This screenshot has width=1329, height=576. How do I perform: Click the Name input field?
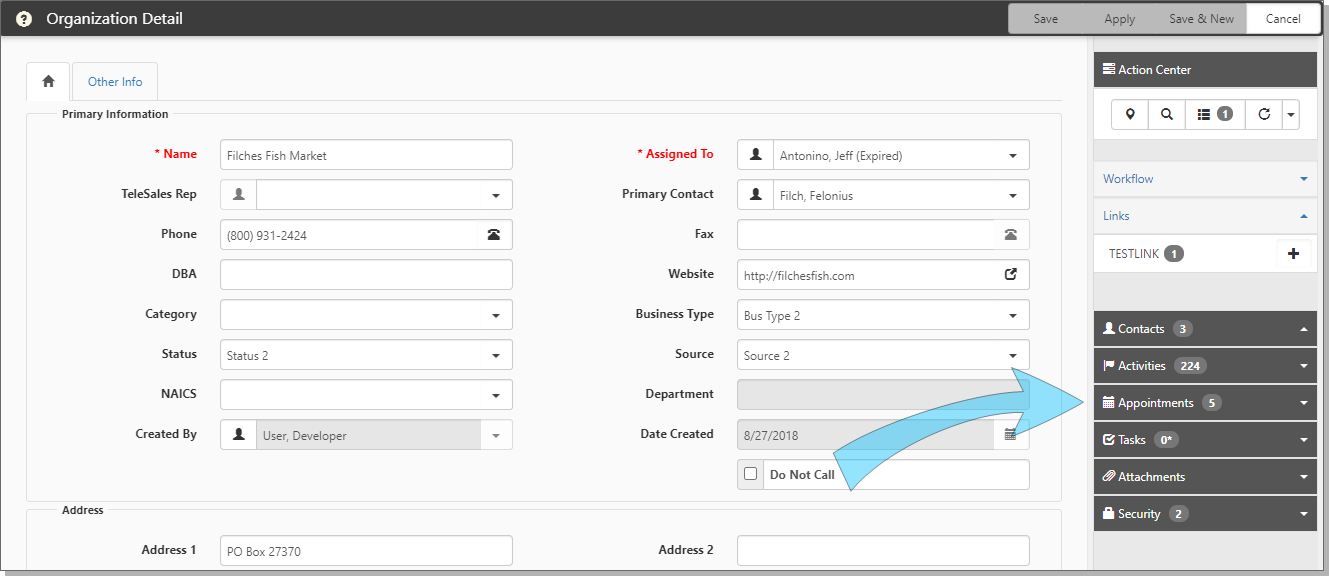click(x=366, y=155)
